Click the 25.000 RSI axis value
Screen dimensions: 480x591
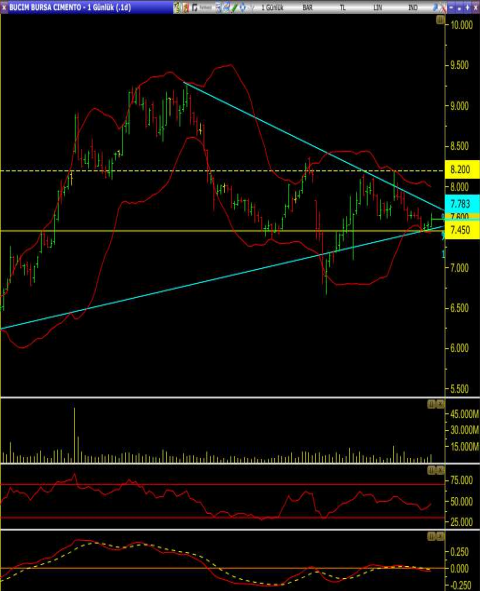pos(461,522)
